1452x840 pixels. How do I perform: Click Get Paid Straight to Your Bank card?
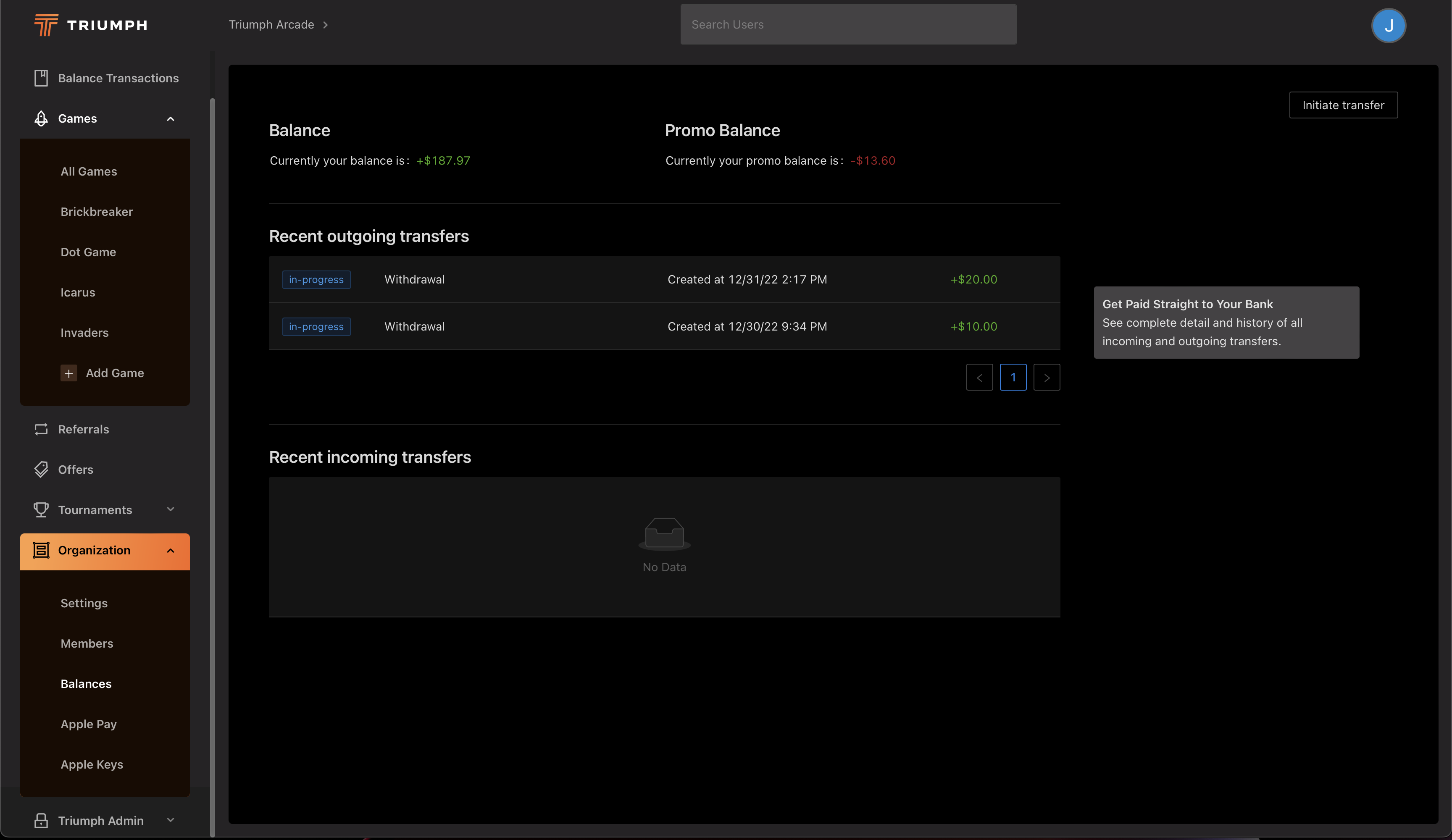[x=1226, y=323]
